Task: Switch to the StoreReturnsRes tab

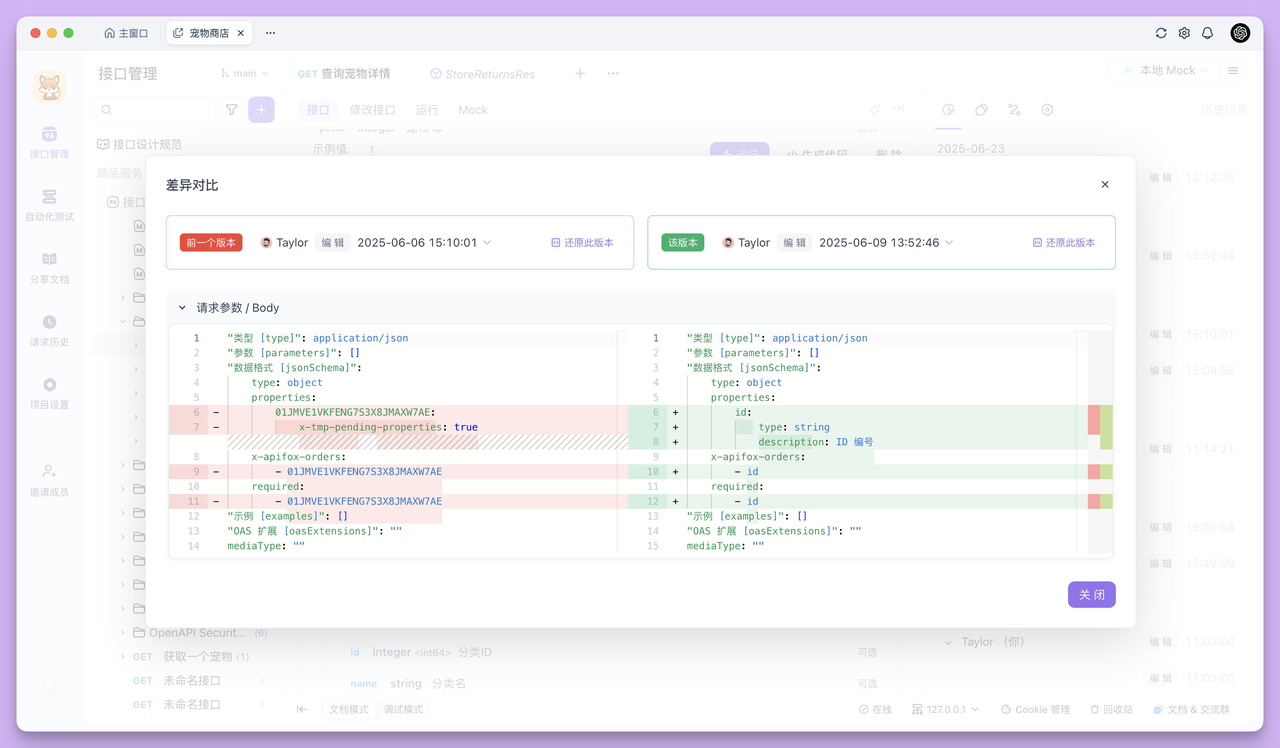Action: tap(482, 74)
